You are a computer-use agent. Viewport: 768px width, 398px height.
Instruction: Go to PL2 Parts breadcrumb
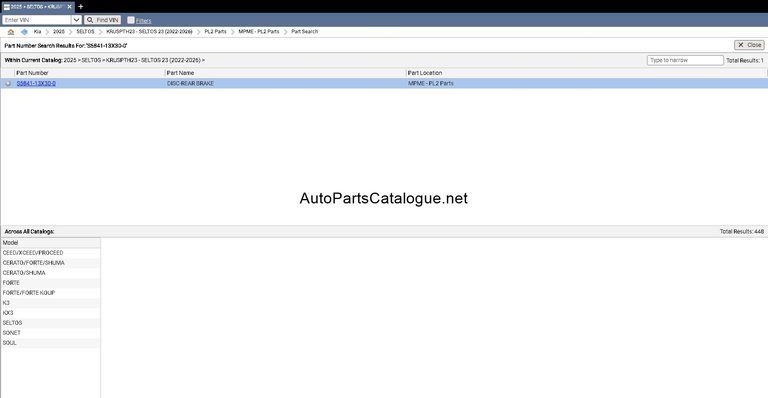(x=216, y=31)
